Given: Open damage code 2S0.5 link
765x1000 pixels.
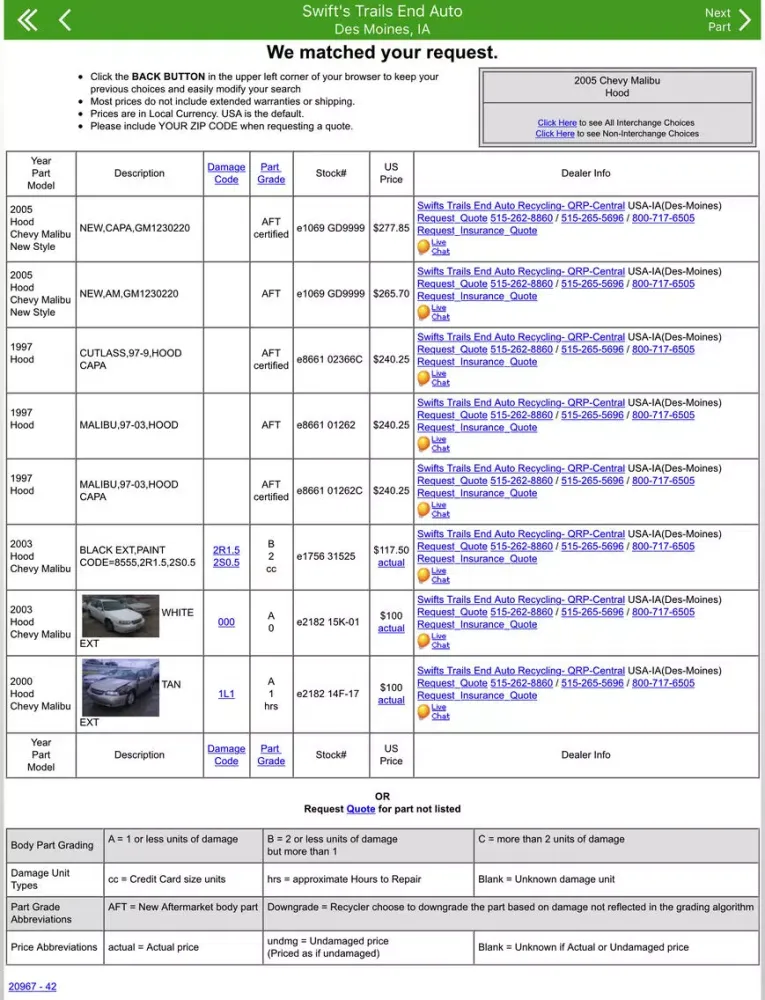Looking at the screenshot, I should [226, 562].
